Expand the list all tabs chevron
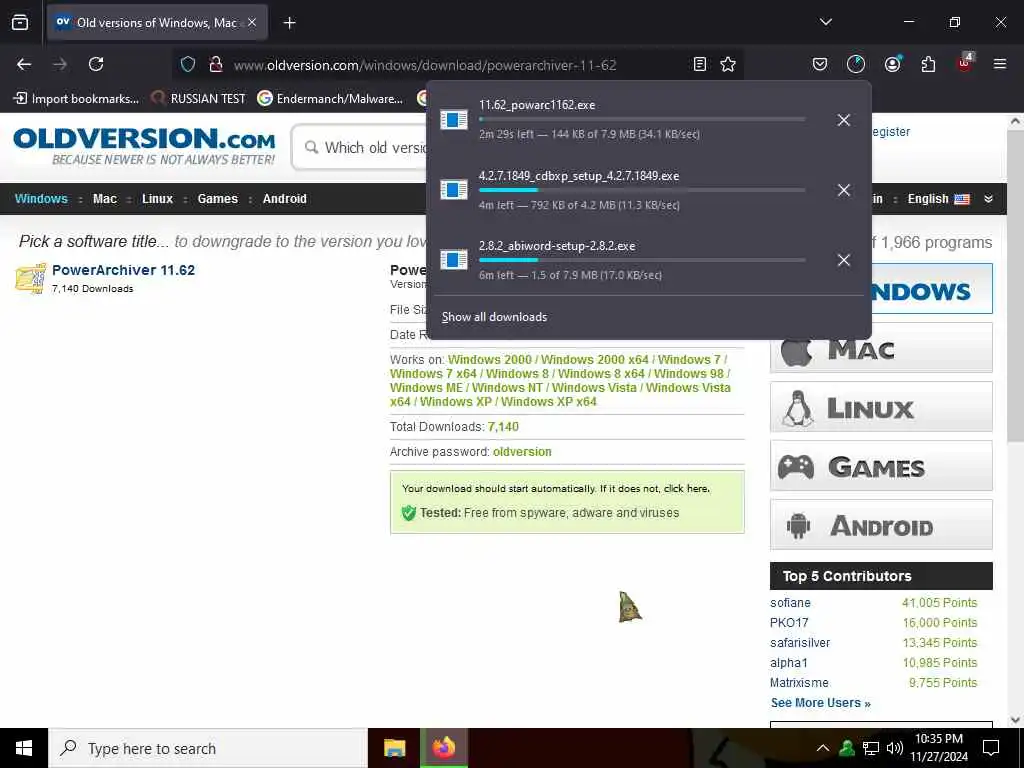This screenshot has height=768, width=1024. pos(825,22)
